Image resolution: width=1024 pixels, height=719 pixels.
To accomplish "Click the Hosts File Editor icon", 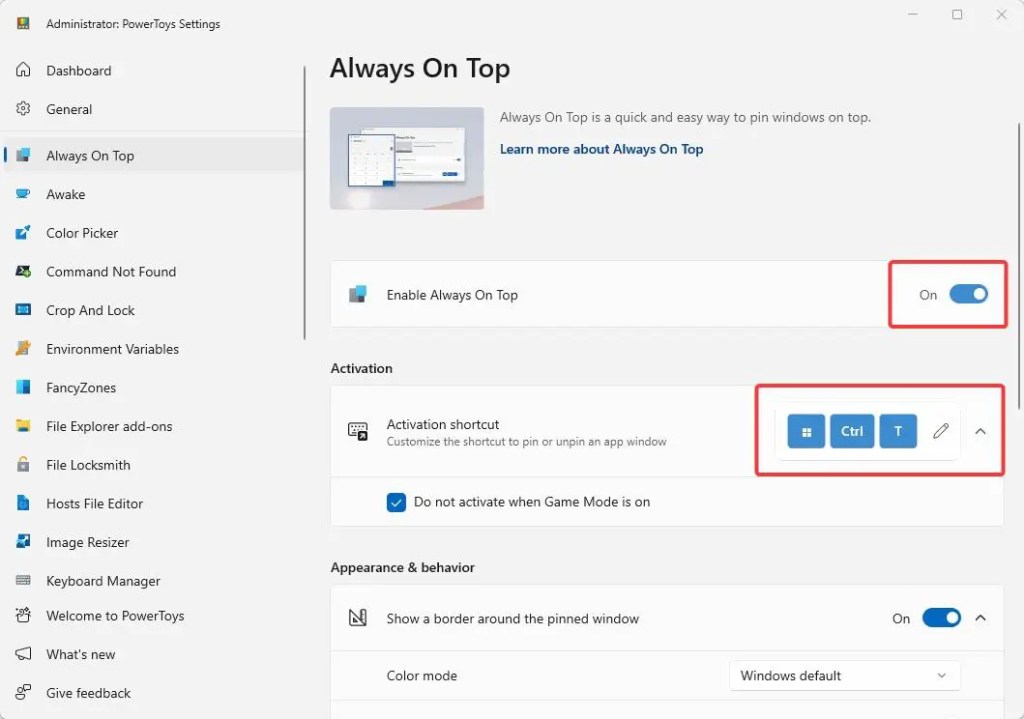I will [23, 503].
